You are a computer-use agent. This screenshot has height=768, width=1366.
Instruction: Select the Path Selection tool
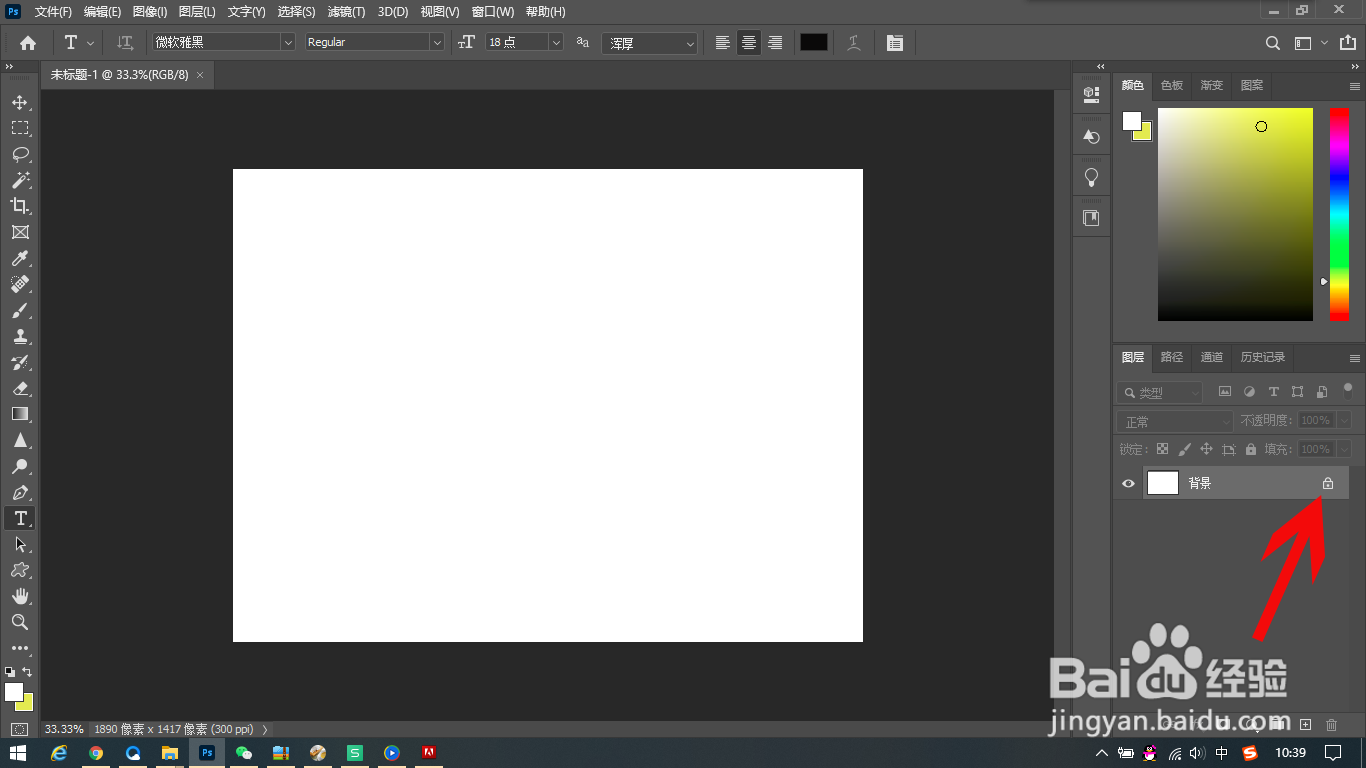point(20,544)
